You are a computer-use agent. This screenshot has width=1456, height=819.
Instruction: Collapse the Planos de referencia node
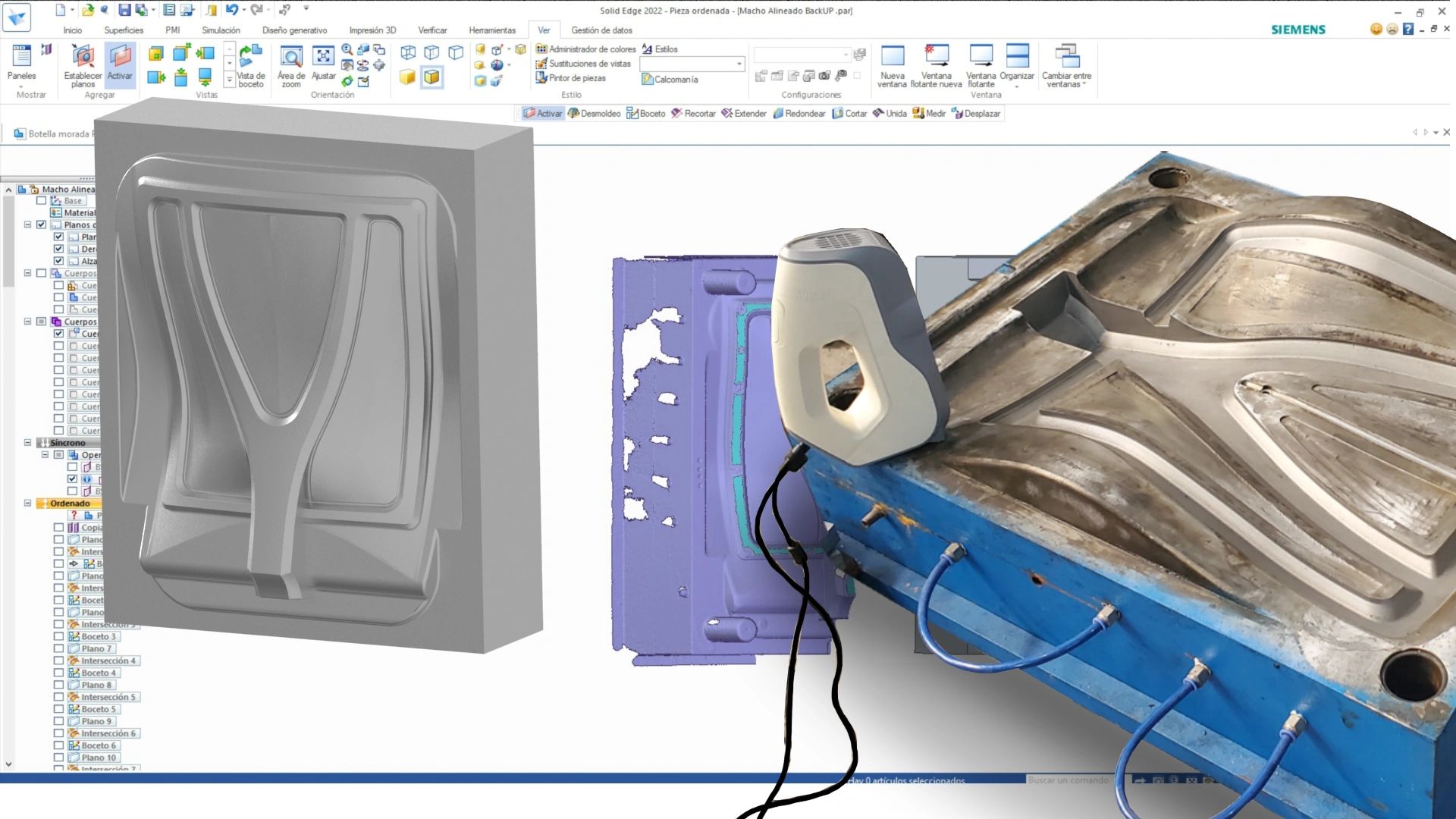point(27,224)
